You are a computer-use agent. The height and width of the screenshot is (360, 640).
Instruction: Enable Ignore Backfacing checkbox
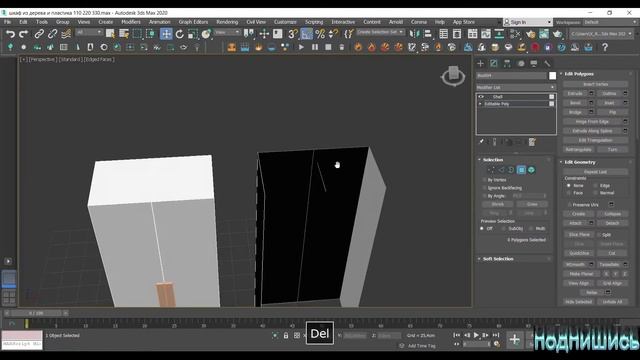(484, 188)
